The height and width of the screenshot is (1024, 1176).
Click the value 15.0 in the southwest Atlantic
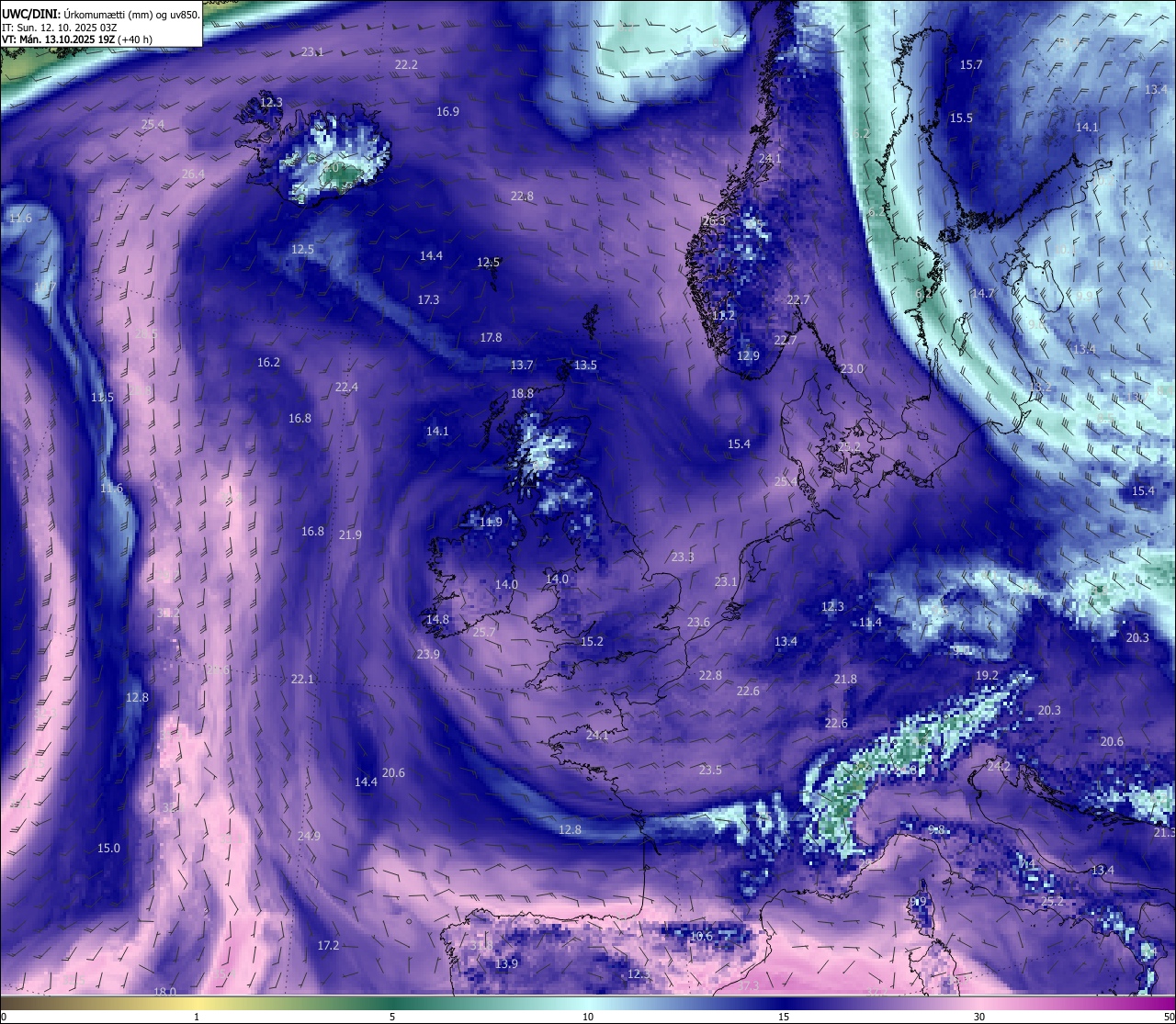108,848
